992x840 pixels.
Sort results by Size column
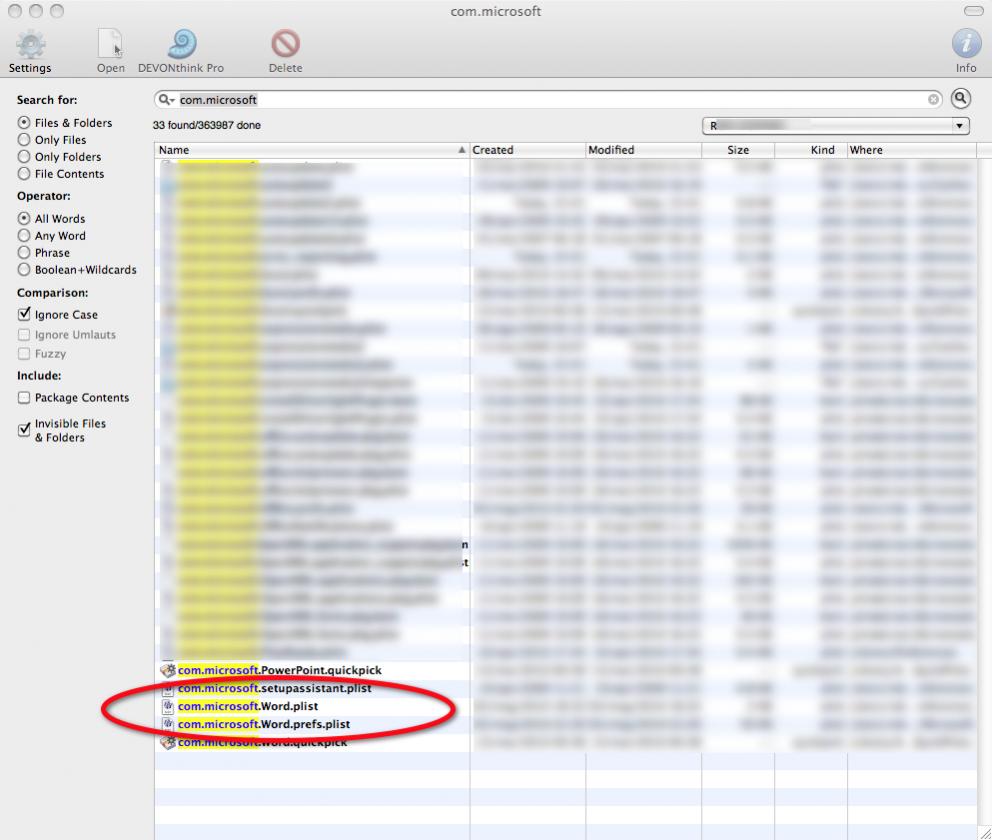click(738, 150)
